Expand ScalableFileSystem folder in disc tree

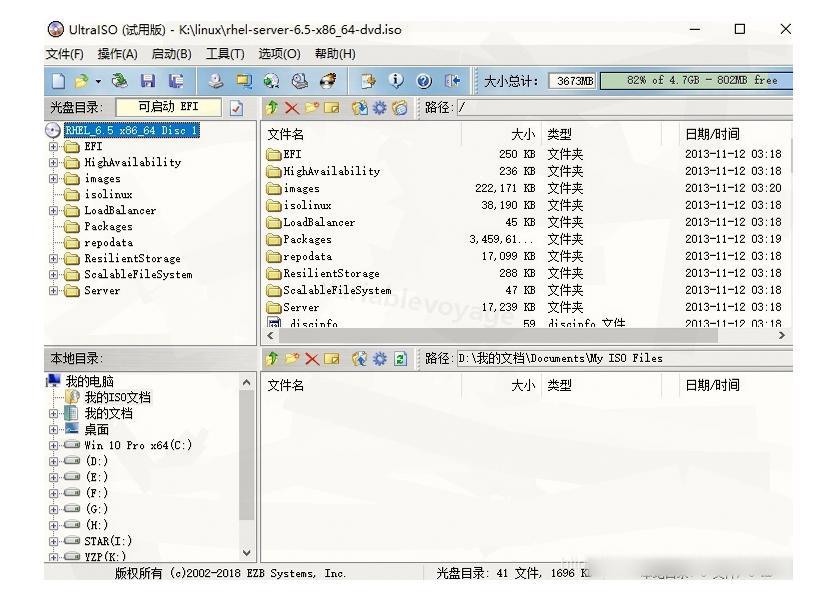(x=53, y=275)
